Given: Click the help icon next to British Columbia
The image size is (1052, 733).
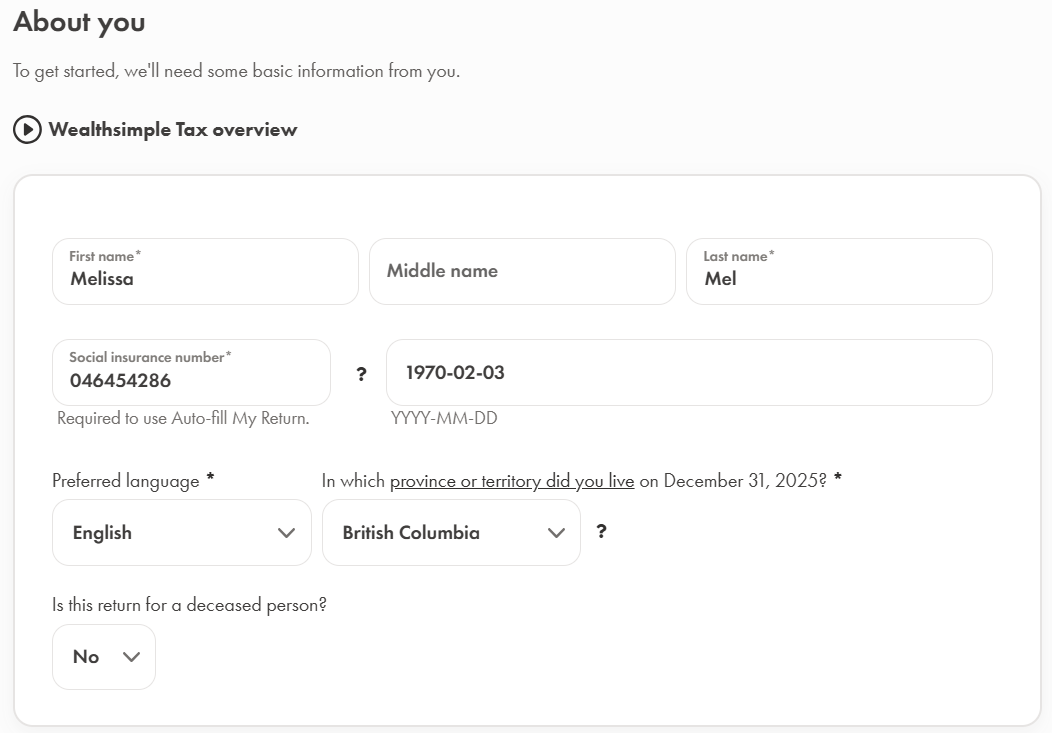Looking at the screenshot, I should coord(601,532).
